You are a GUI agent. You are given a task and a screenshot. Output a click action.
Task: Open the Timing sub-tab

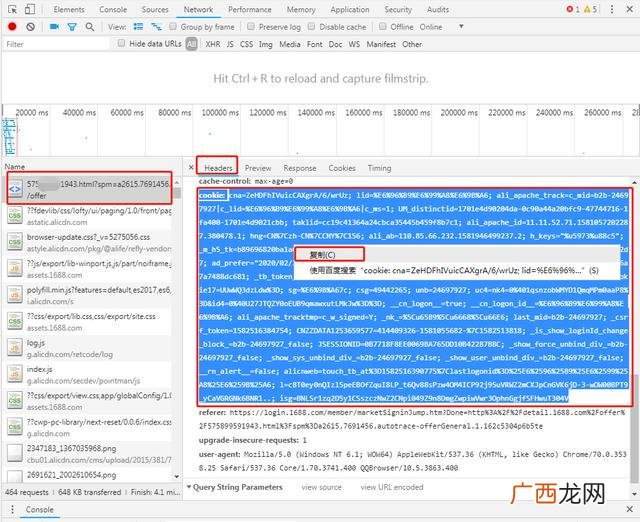(380, 168)
